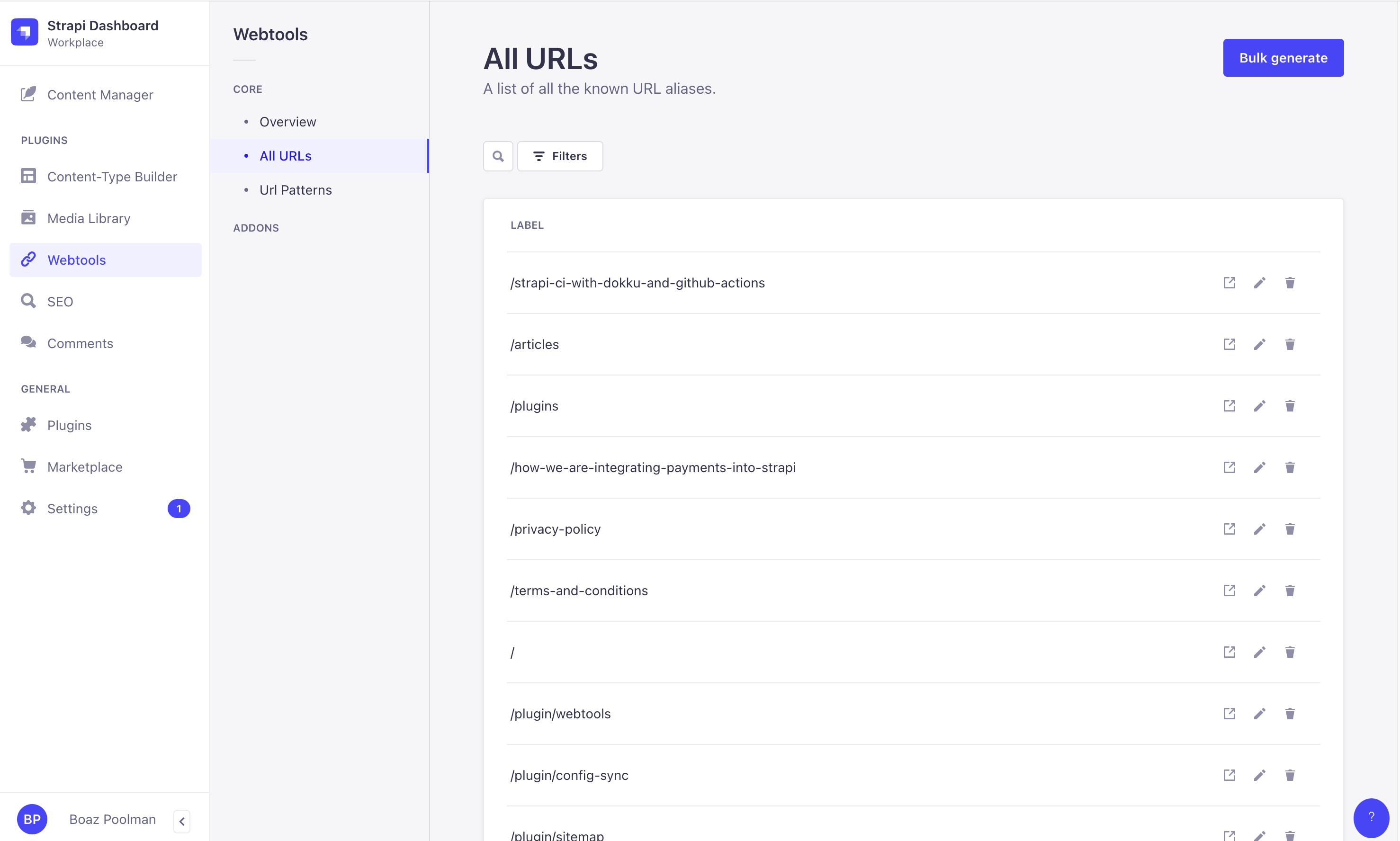Select Overview in Webtools submenu
Image resolution: width=1400 pixels, height=841 pixels.
320,122
